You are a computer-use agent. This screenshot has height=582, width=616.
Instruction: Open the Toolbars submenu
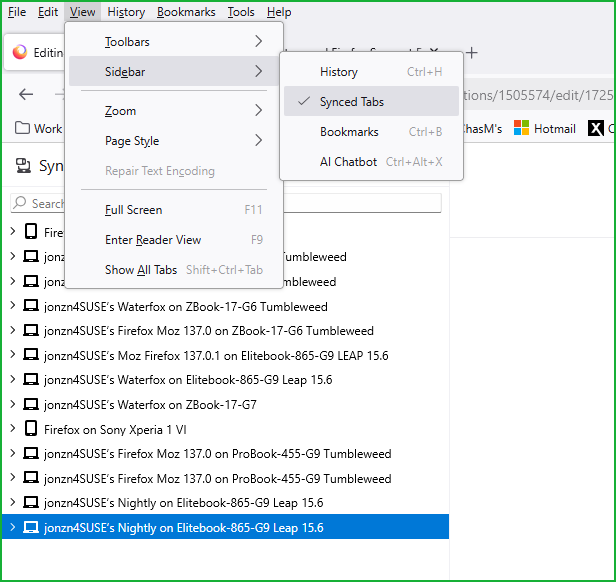tap(174, 41)
